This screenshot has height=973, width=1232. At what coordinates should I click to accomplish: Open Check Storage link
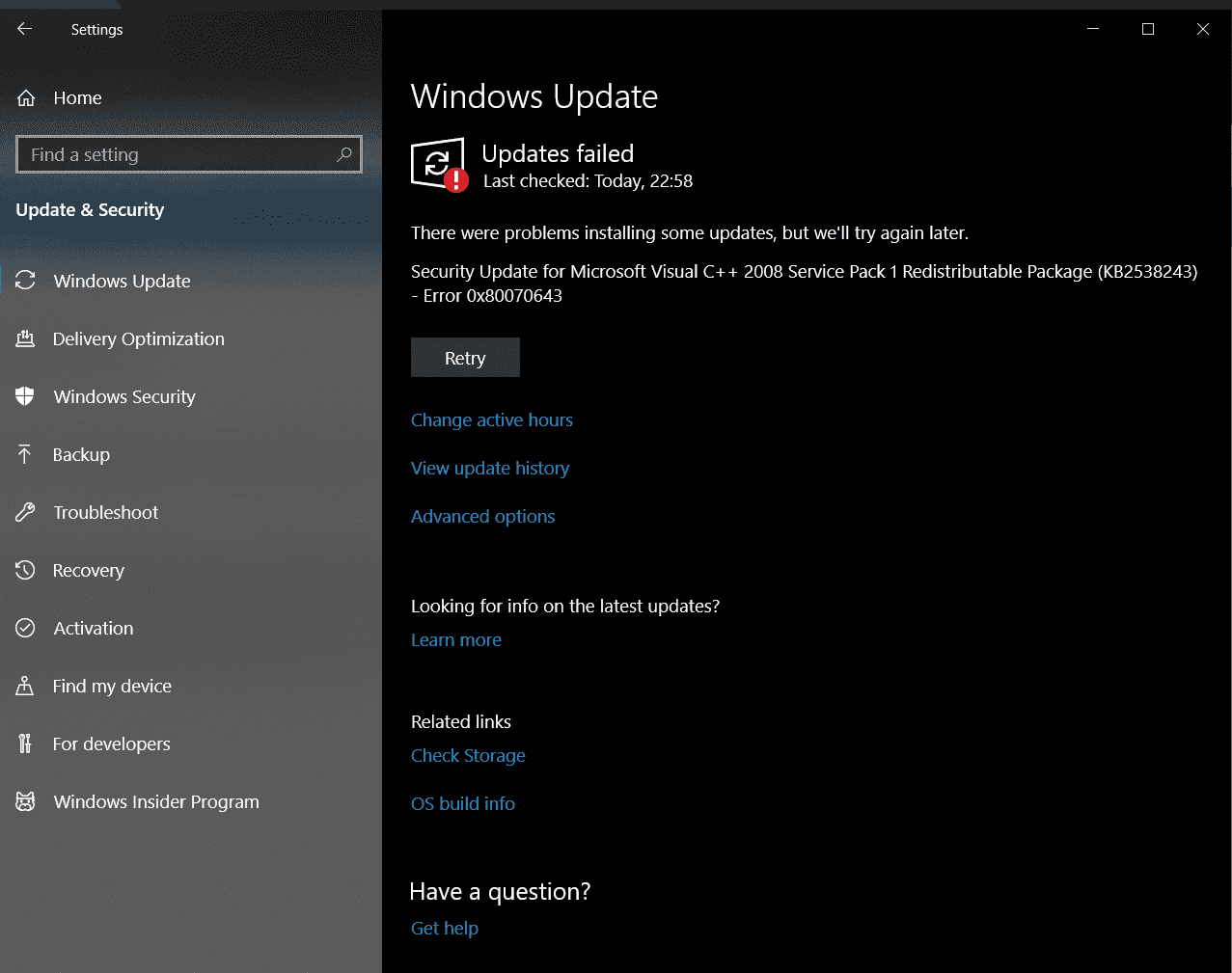(x=468, y=756)
